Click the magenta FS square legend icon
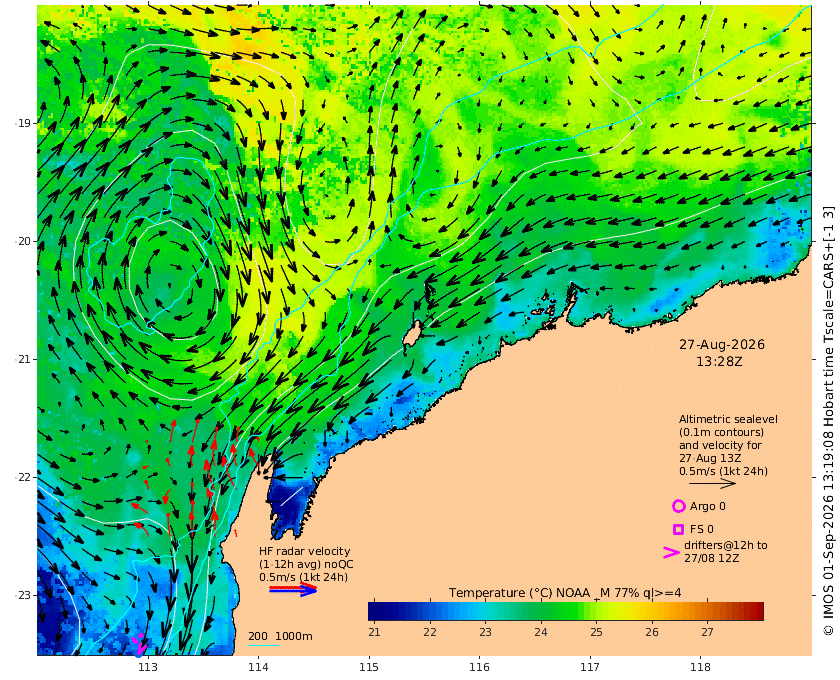This screenshot has height=680, width=840. pos(678,529)
